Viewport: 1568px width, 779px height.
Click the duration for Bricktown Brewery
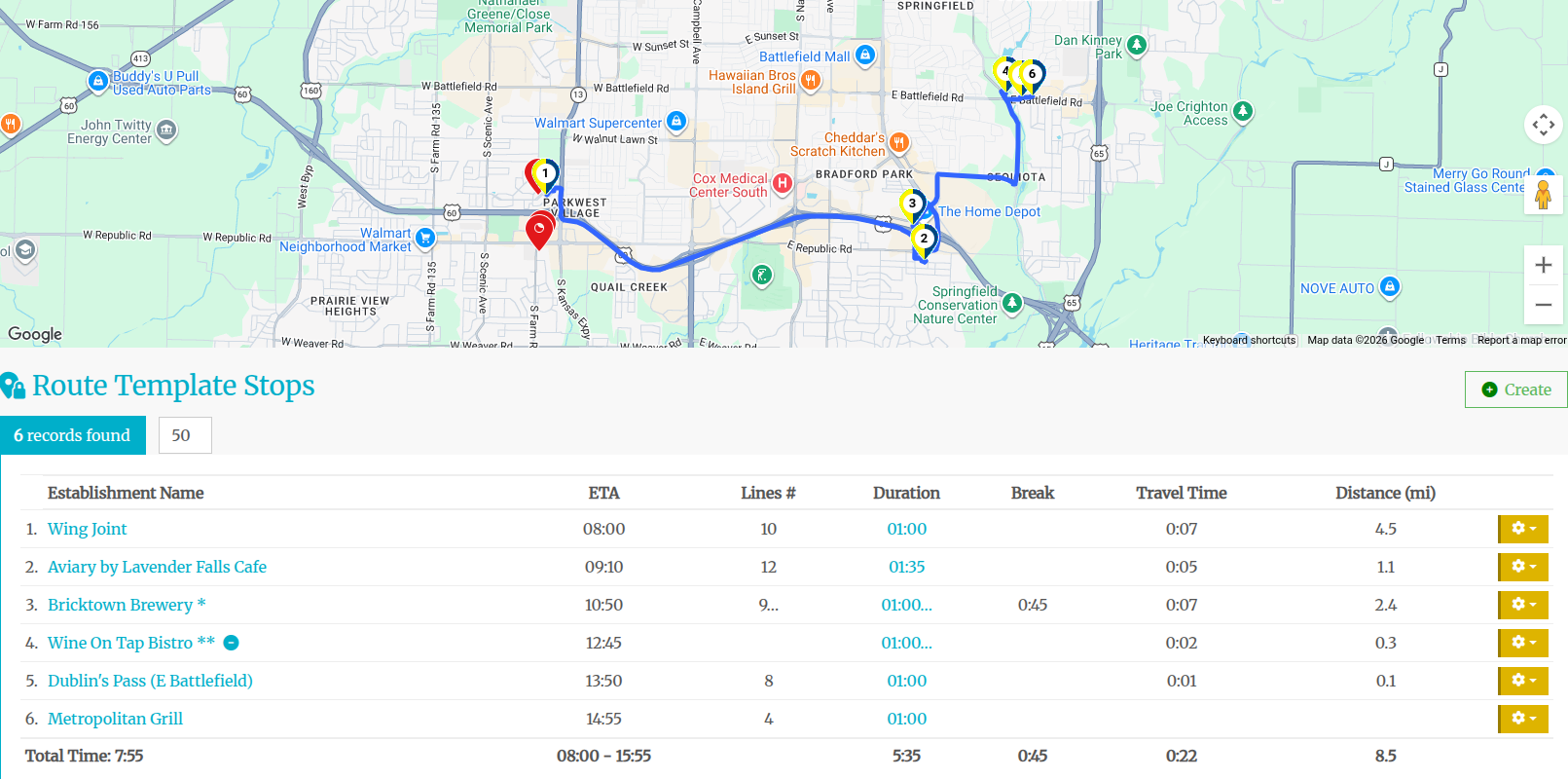click(x=907, y=605)
